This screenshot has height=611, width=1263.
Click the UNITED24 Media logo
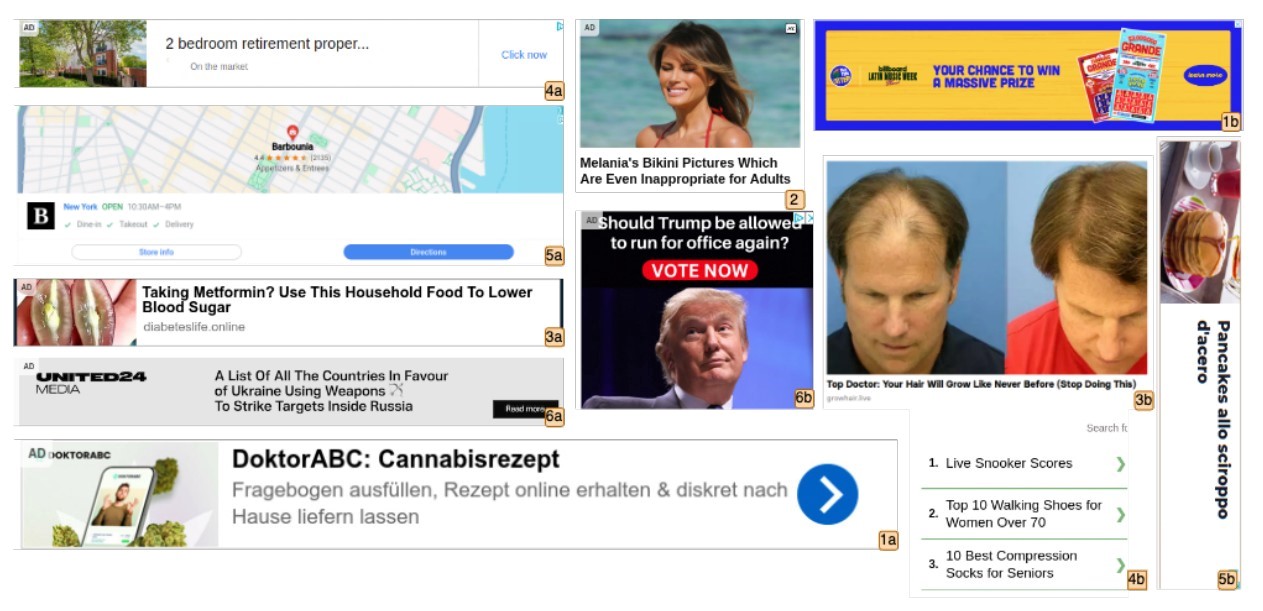[x=91, y=382]
